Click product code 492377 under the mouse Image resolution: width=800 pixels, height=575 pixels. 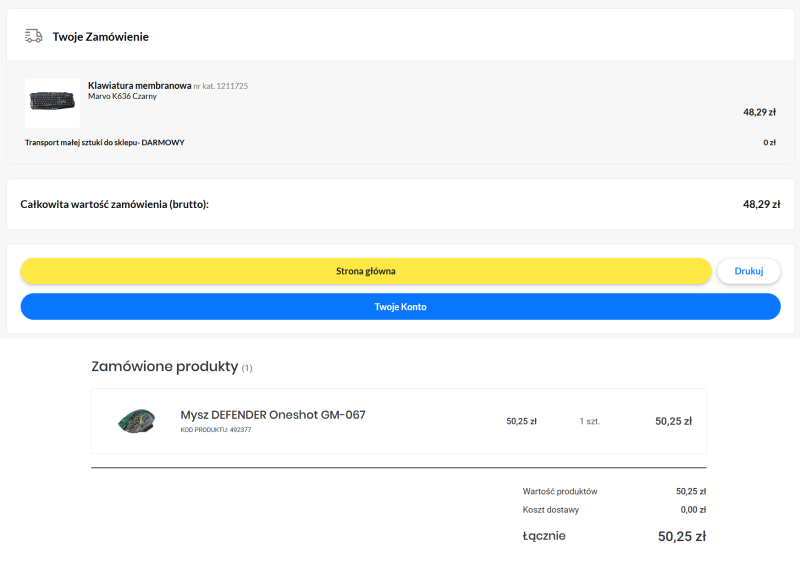(215, 430)
